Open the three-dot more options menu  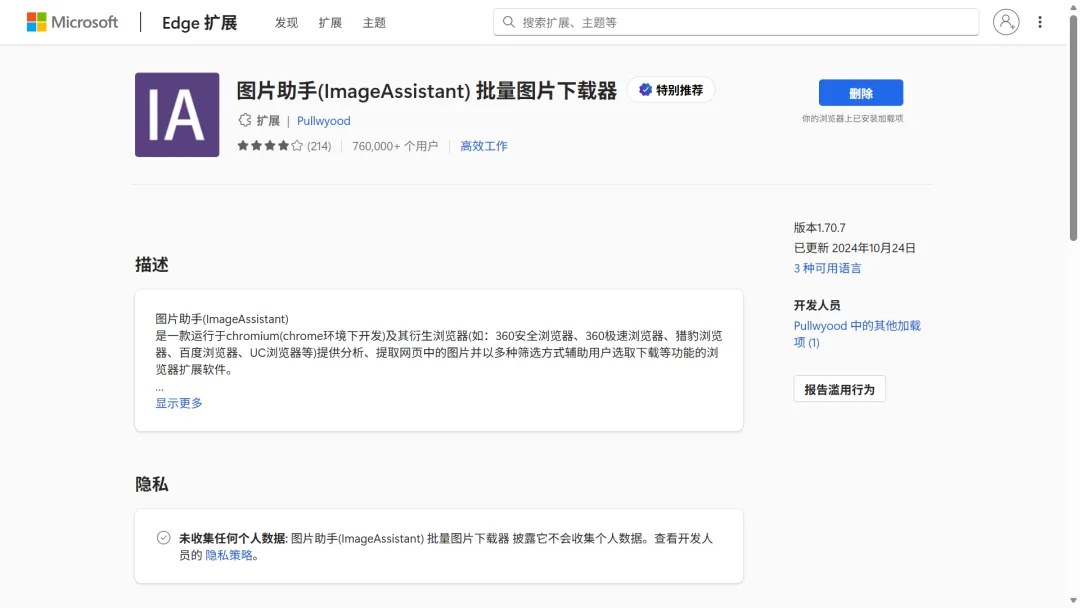[x=1039, y=22]
